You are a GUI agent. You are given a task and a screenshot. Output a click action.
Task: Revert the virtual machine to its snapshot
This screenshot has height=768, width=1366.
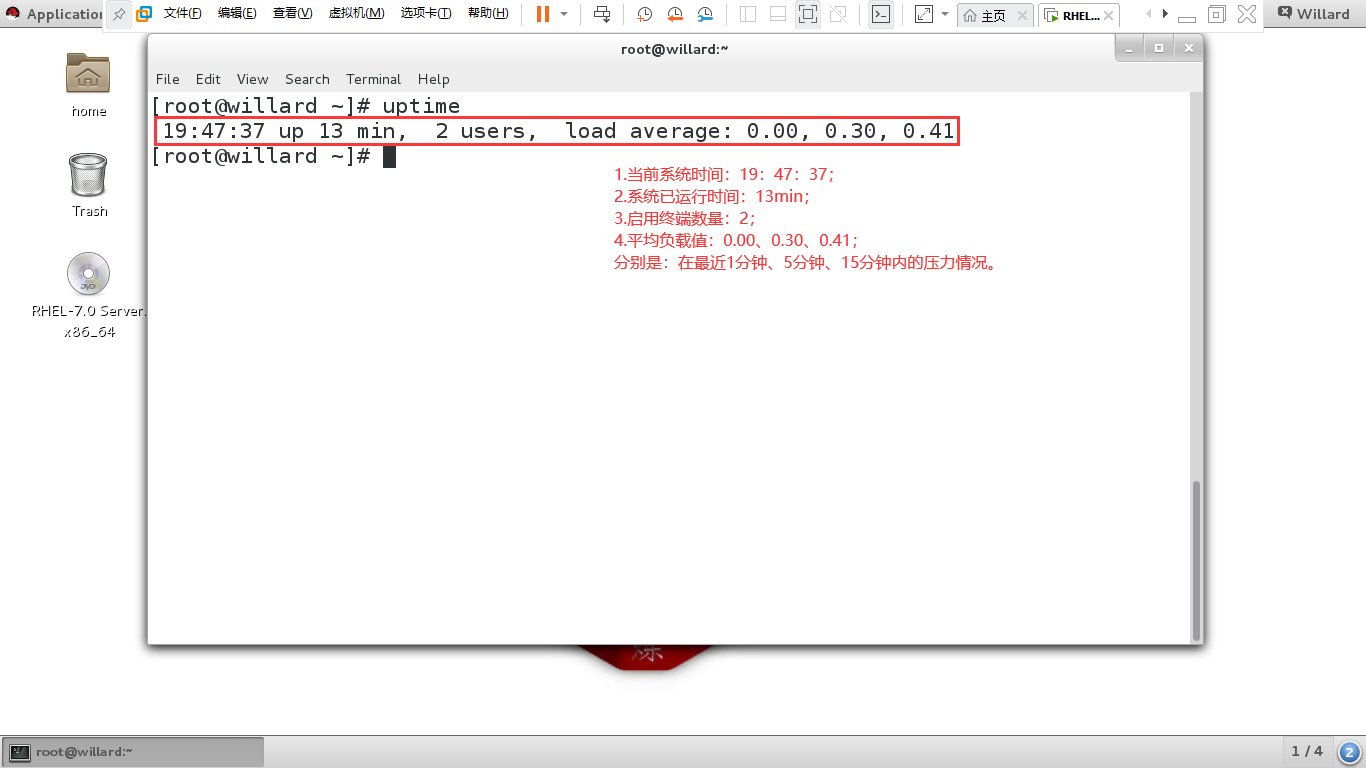[674, 15]
